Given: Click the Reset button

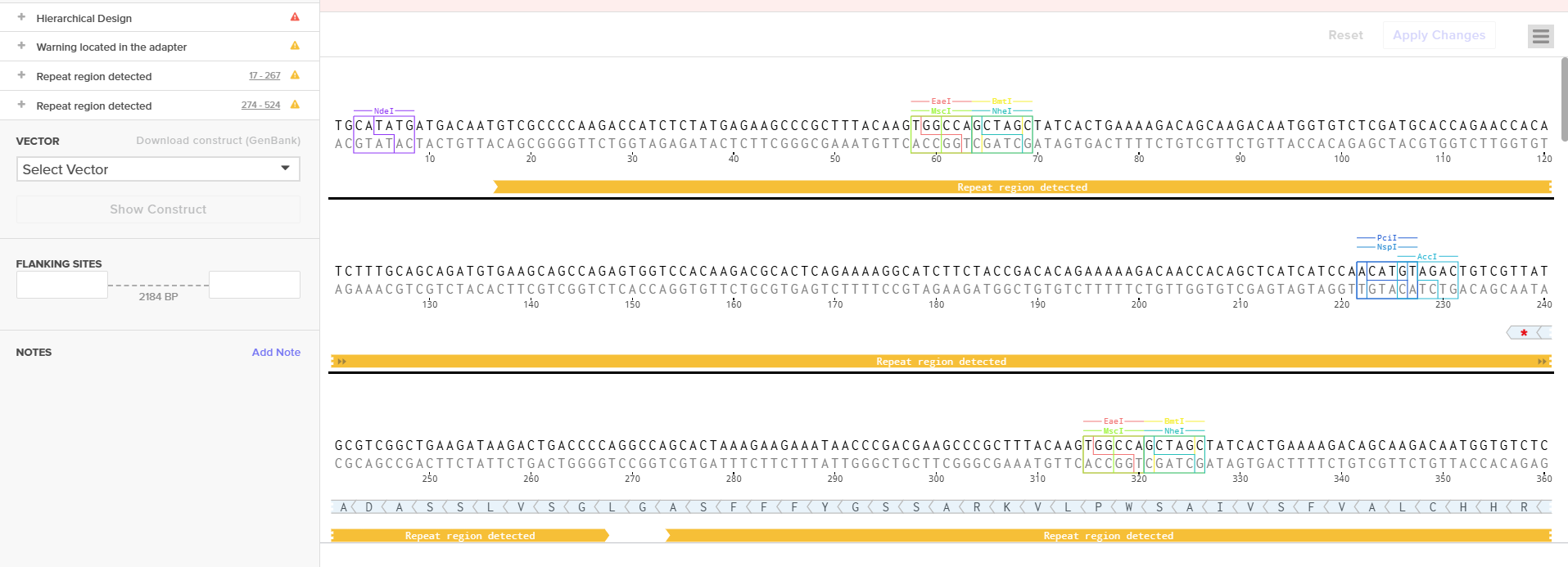Looking at the screenshot, I should [x=1345, y=35].
